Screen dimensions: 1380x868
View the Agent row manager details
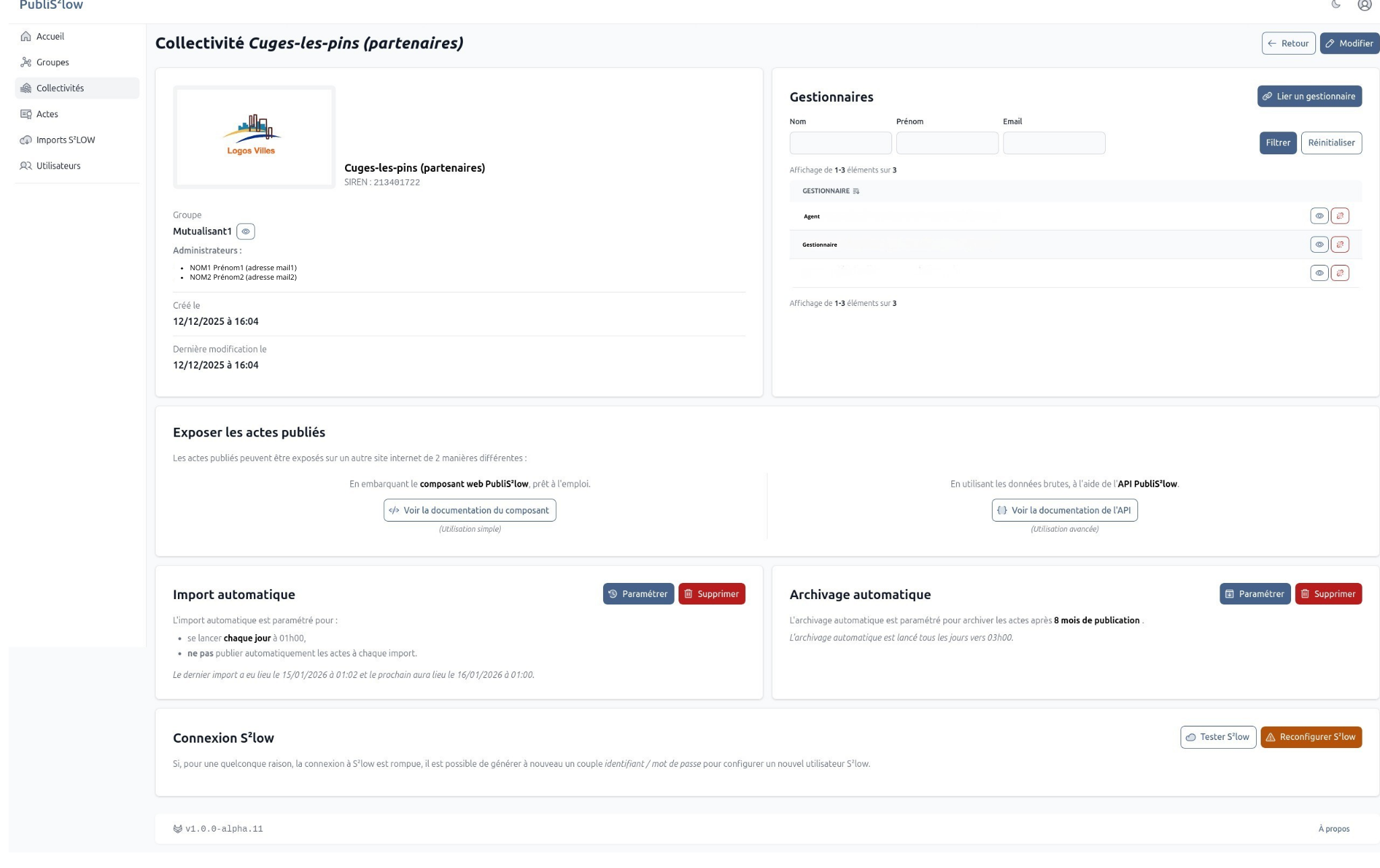(1319, 216)
